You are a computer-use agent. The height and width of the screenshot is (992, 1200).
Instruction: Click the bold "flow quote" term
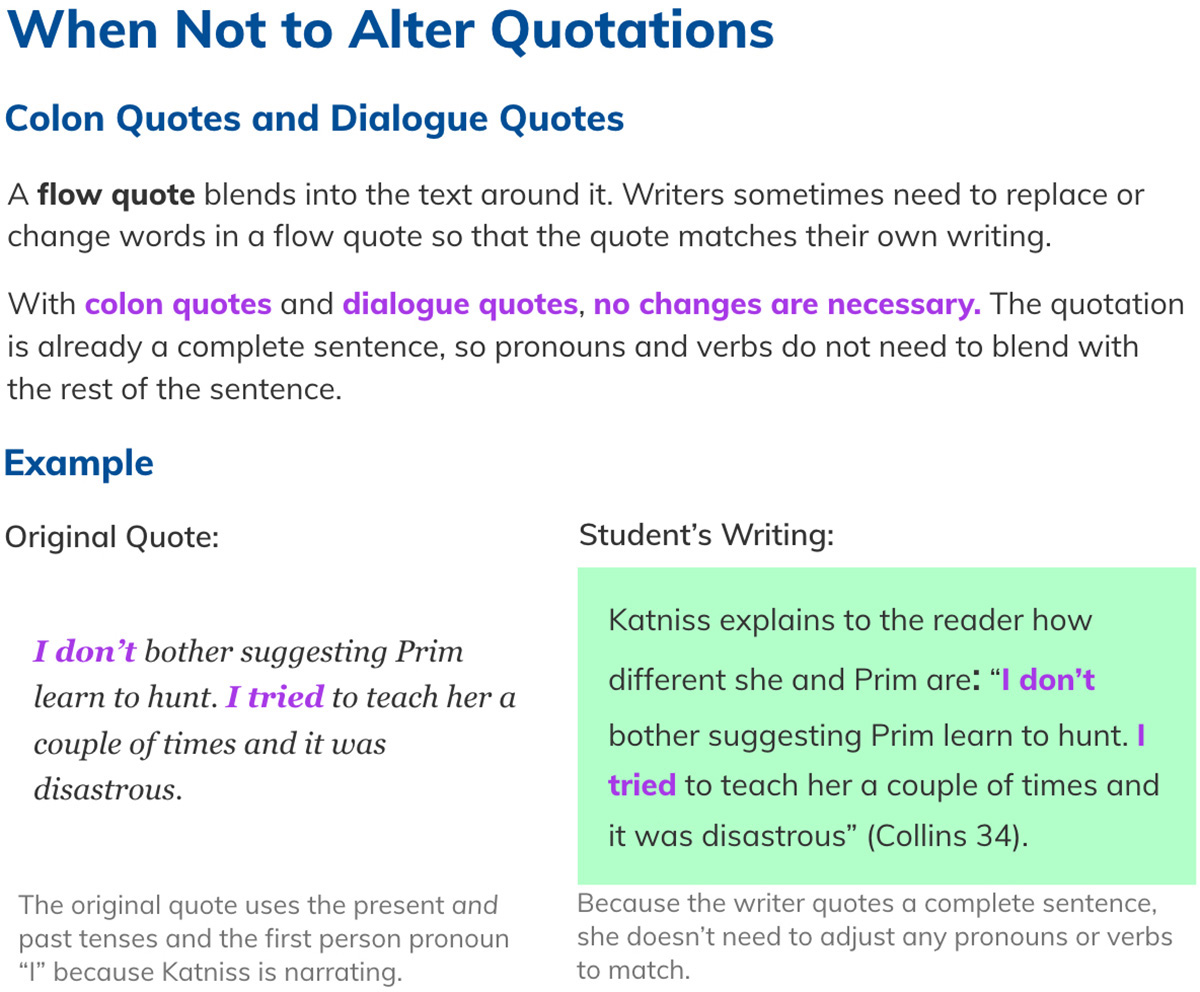click(116, 194)
